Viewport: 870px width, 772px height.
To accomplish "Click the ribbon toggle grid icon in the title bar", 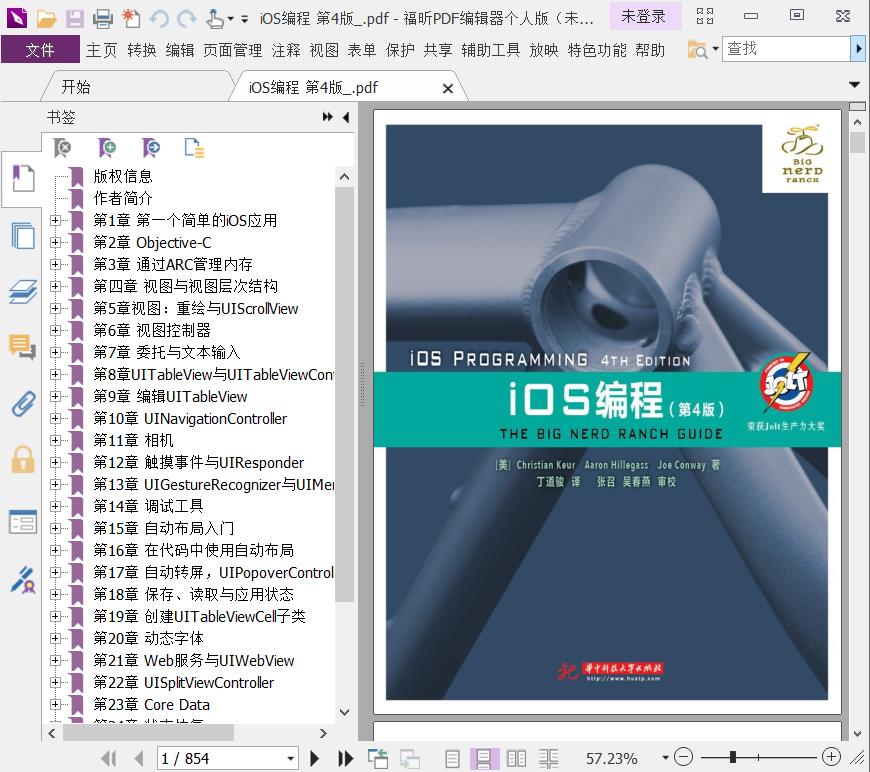I will (x=705, y=16).
